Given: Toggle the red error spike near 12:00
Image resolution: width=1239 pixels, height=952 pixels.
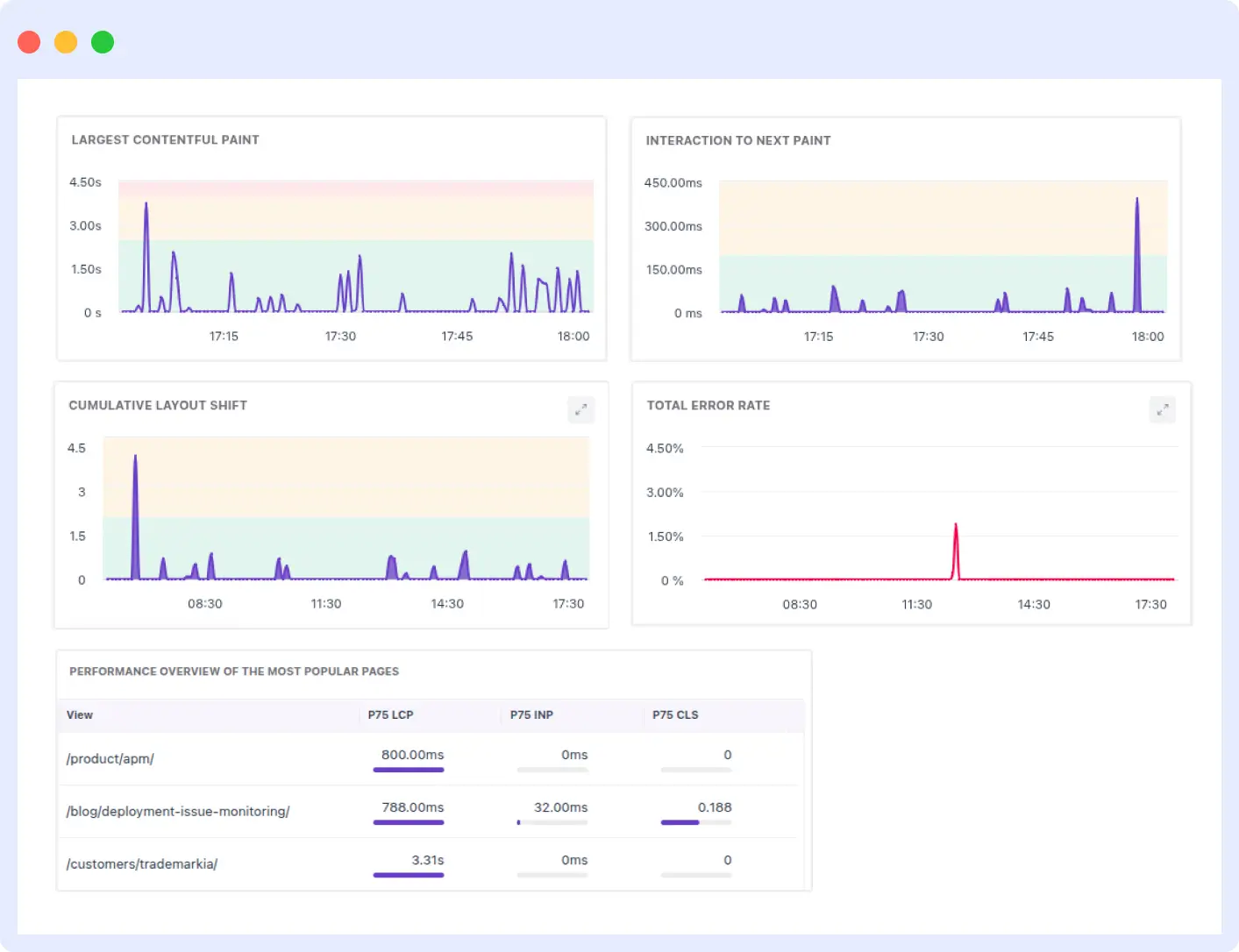Looking at the screenshot, I should 955,543.
